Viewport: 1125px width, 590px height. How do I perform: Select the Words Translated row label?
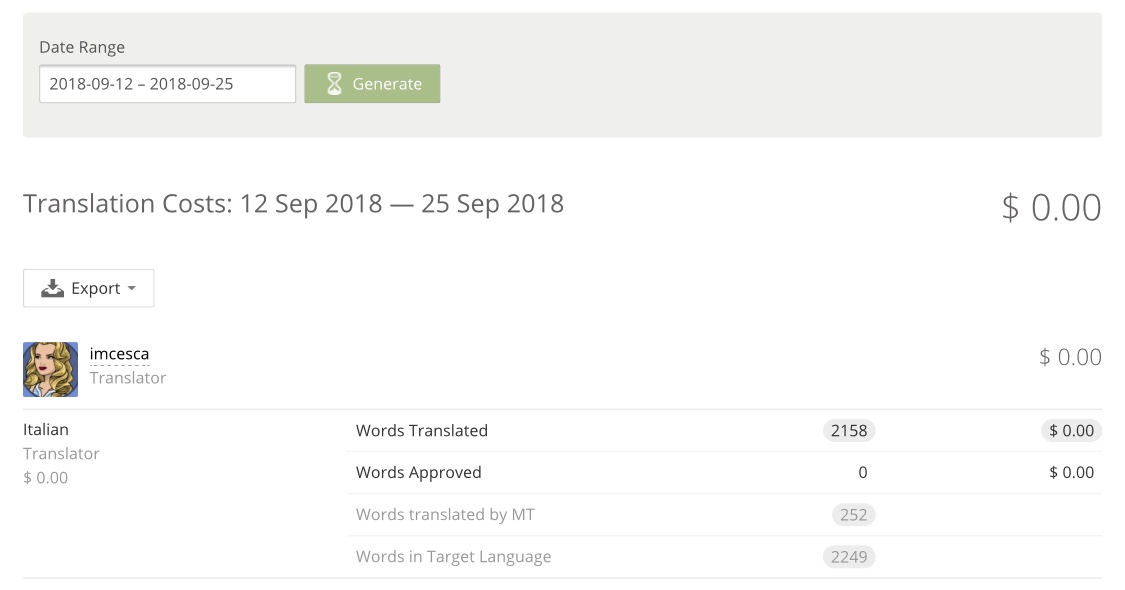(x=422, y=431)
